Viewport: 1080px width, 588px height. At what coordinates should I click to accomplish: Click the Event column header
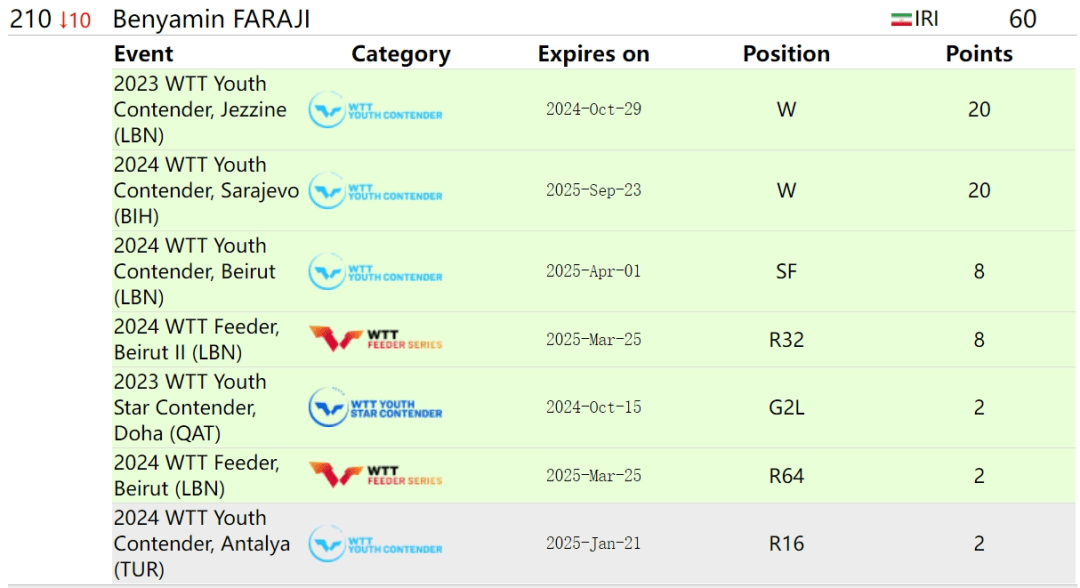[143, 54]
